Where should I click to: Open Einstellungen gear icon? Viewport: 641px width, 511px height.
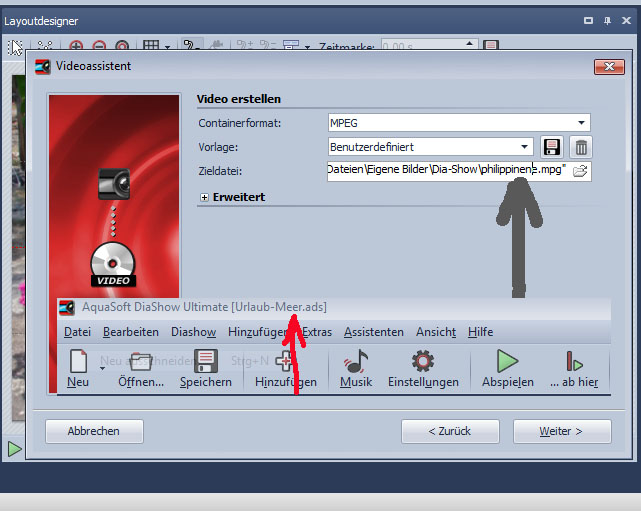[423, 361]
